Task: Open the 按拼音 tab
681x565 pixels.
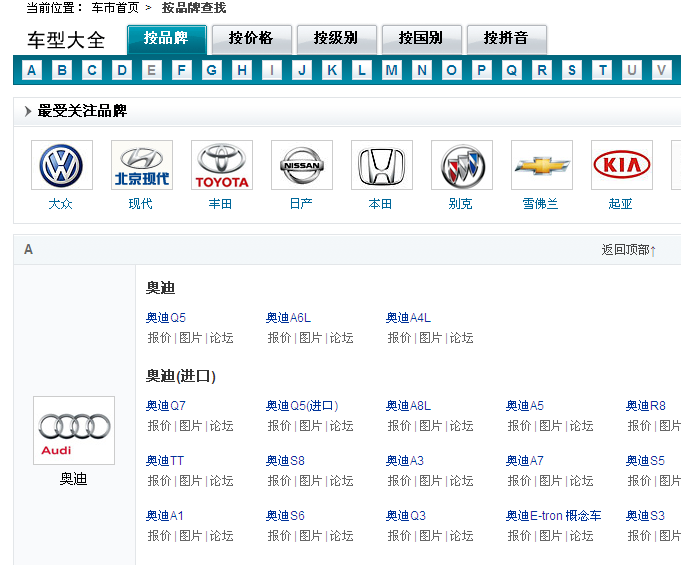Action: 506,39
